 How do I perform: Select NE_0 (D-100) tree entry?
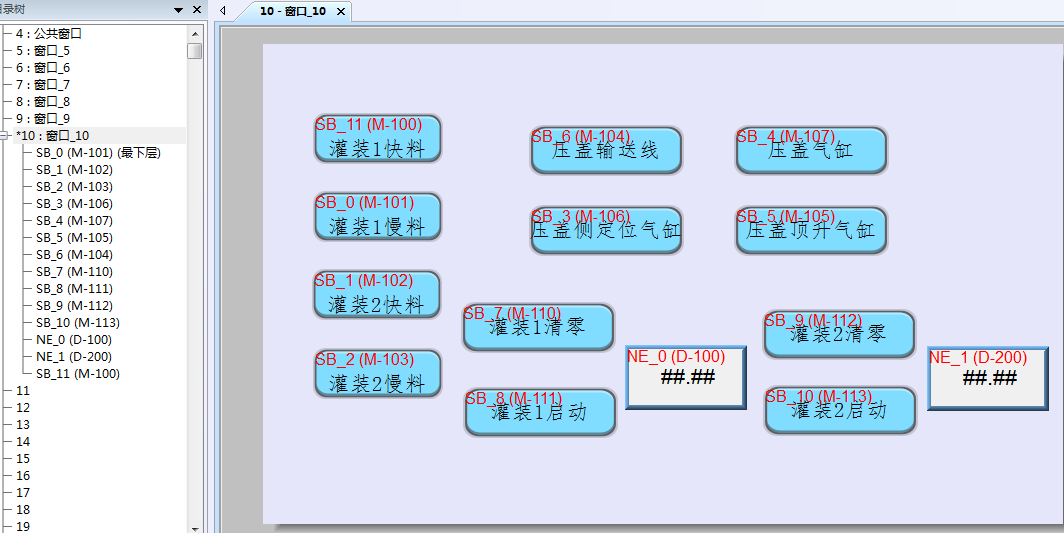73,340
